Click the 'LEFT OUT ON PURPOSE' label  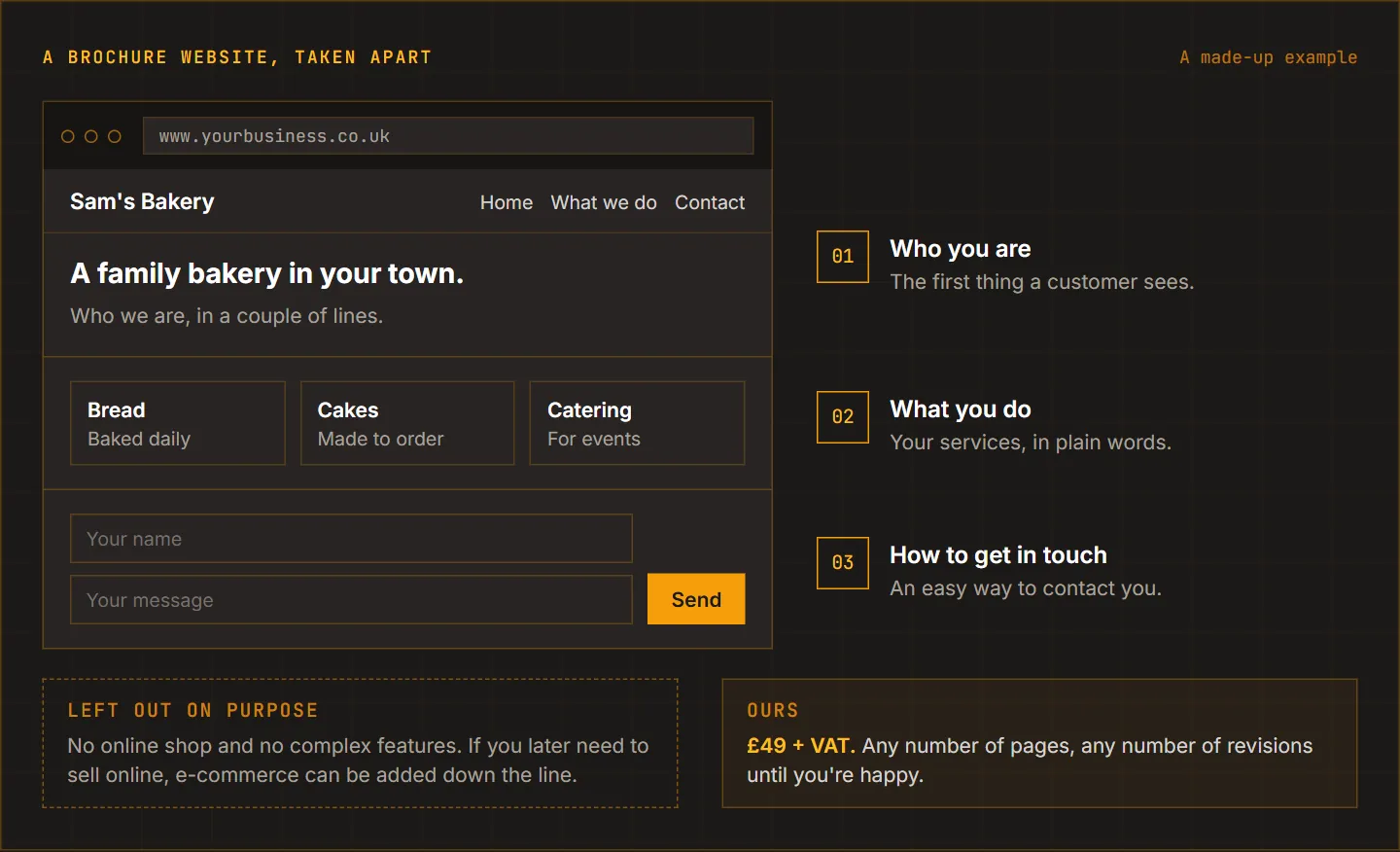point(192,711)
